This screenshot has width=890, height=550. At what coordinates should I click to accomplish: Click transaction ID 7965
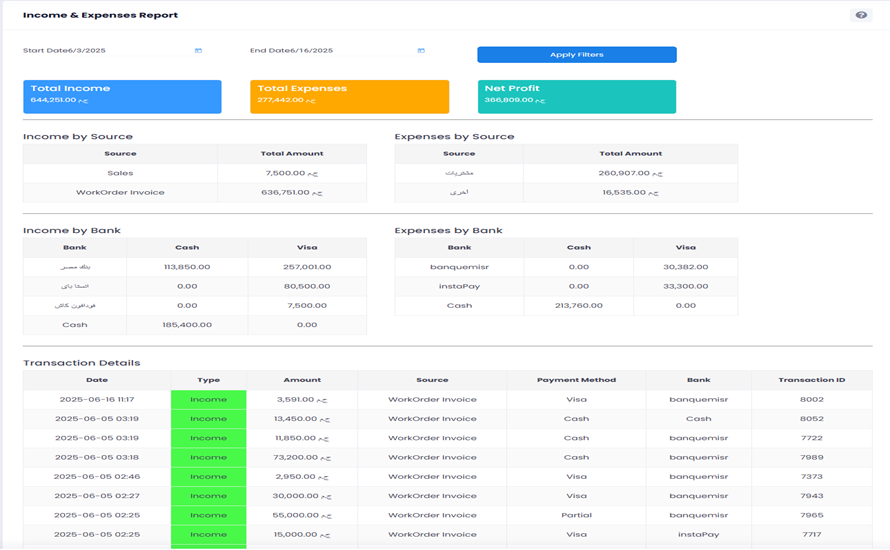[812, 515]
